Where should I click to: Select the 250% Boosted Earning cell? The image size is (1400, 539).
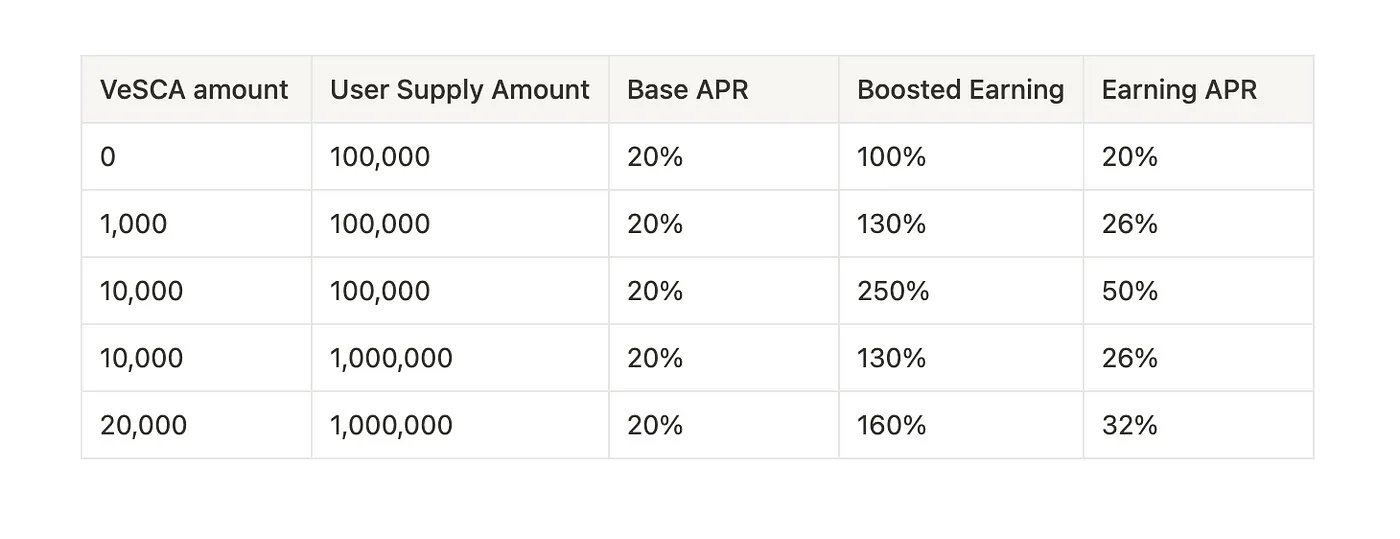pyautogui.click(x=893, y=291)
